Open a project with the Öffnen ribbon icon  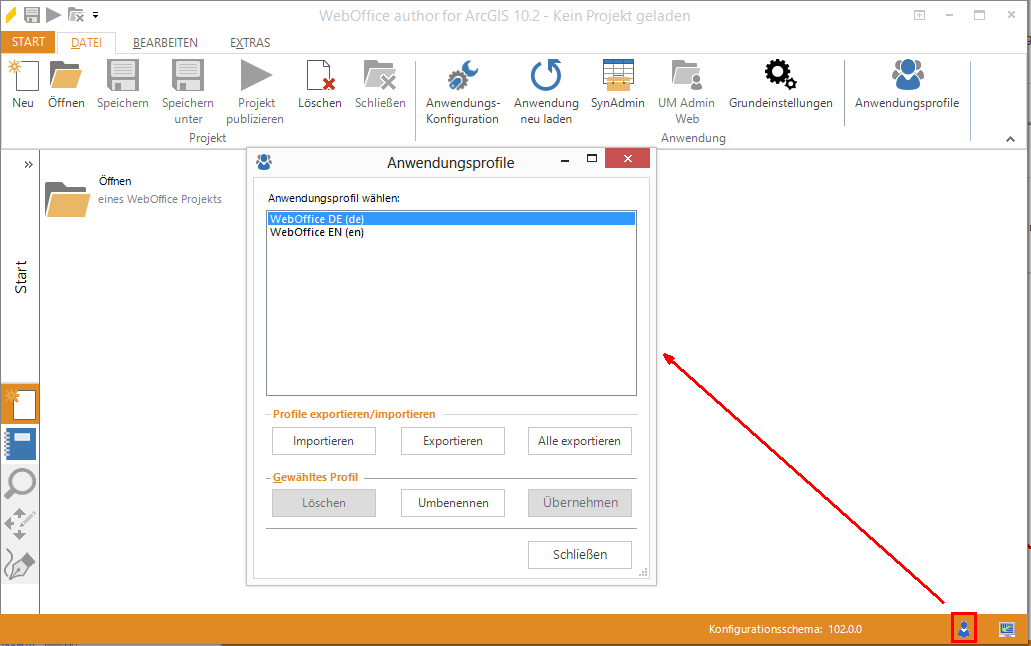click(x=66, y=77)
